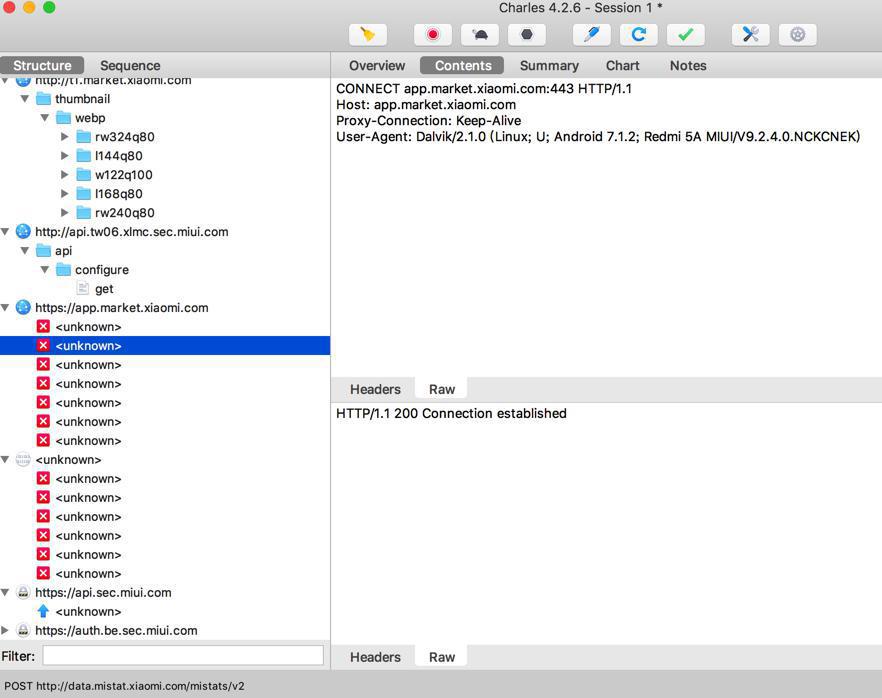Open the Overview tab
The height and width of the screenshot is (698, 882).
coord(377,65)
